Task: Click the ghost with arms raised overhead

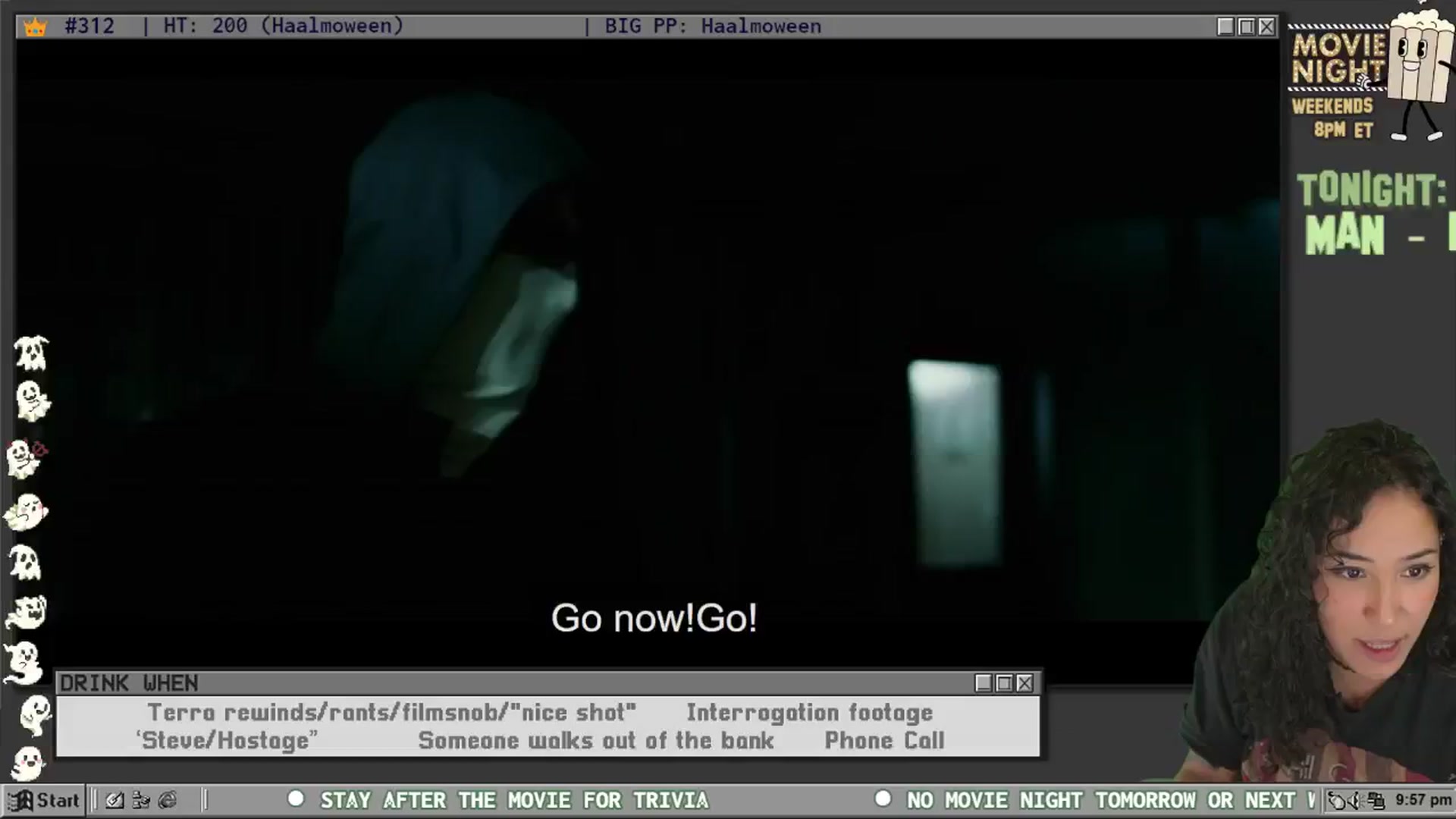Action: click(30, 353)
